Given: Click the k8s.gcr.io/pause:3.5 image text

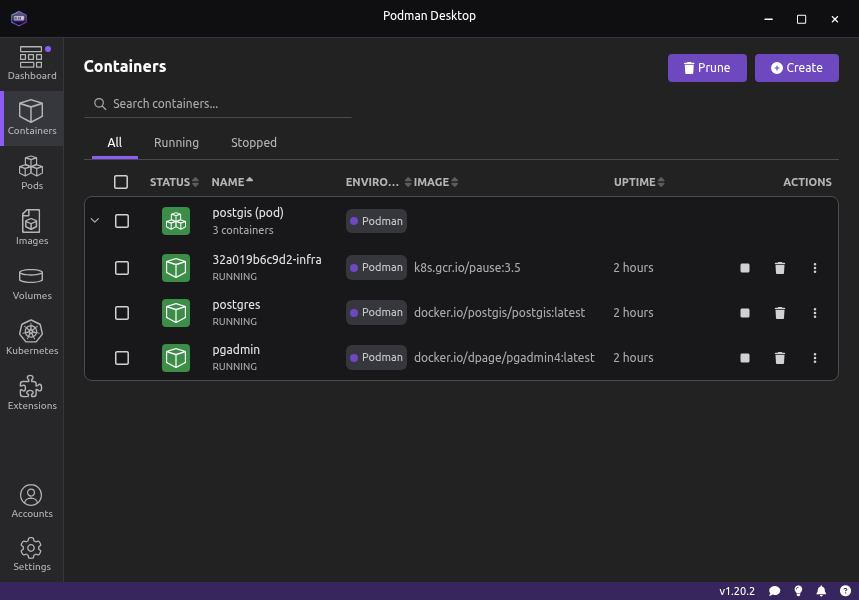Looking at the screenshot, I should tap(467, 268).
